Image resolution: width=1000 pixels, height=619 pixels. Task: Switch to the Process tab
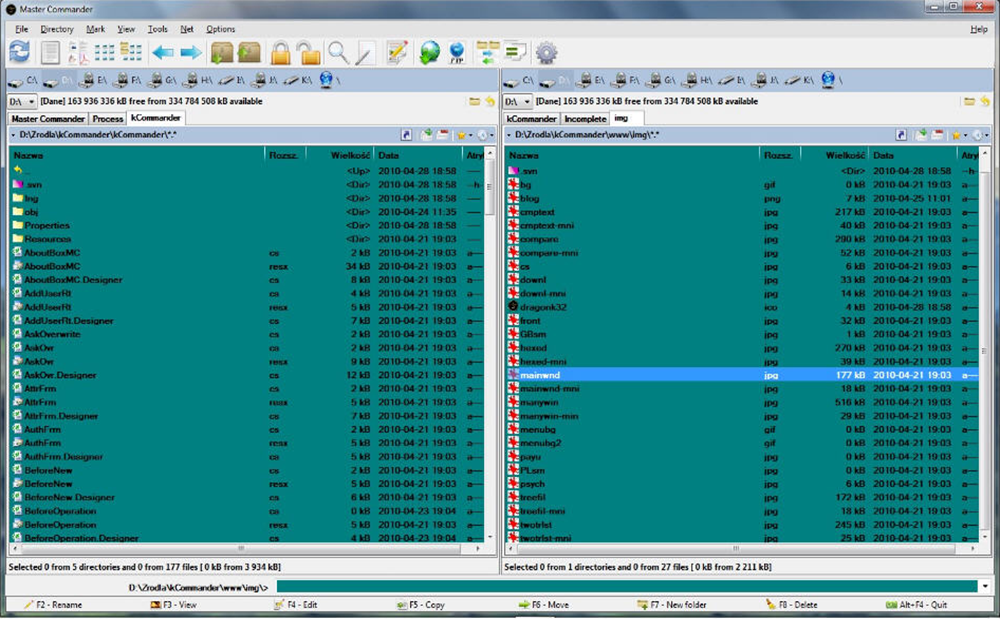click(x=107, y=119)
